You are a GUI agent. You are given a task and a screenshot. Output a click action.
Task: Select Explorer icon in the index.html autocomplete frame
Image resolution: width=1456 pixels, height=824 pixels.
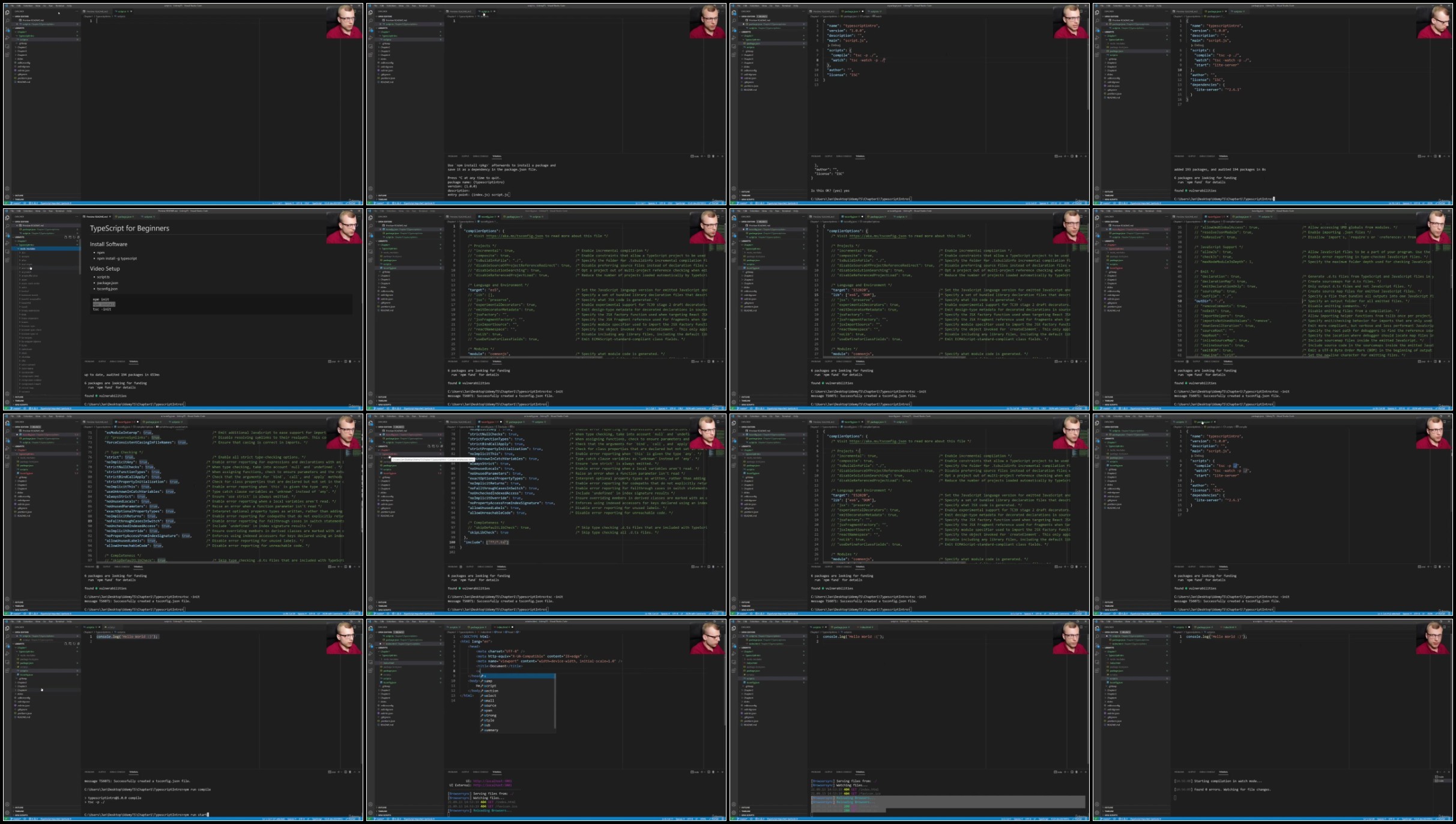coord(370,628)
